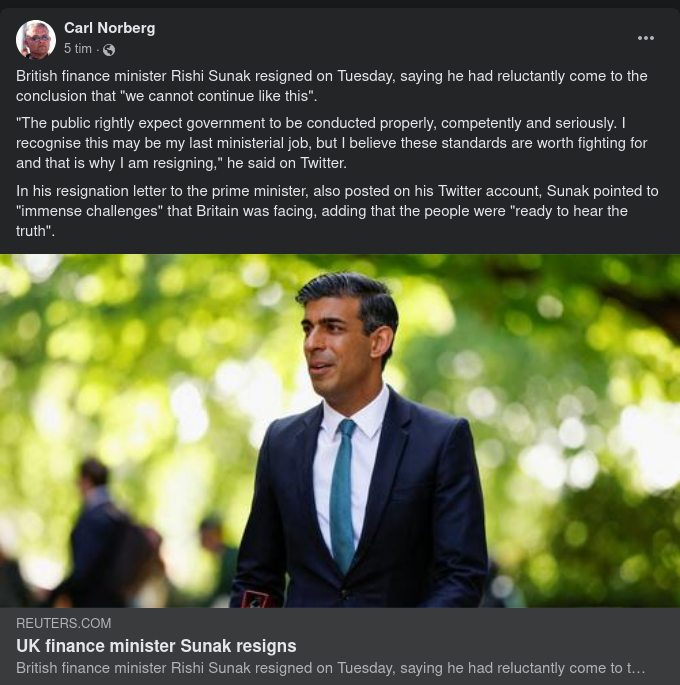Screen dimensions: 680x685
Task: Click the globe public-audience icon
Action: pyautogui.click(x=109, y=49)
